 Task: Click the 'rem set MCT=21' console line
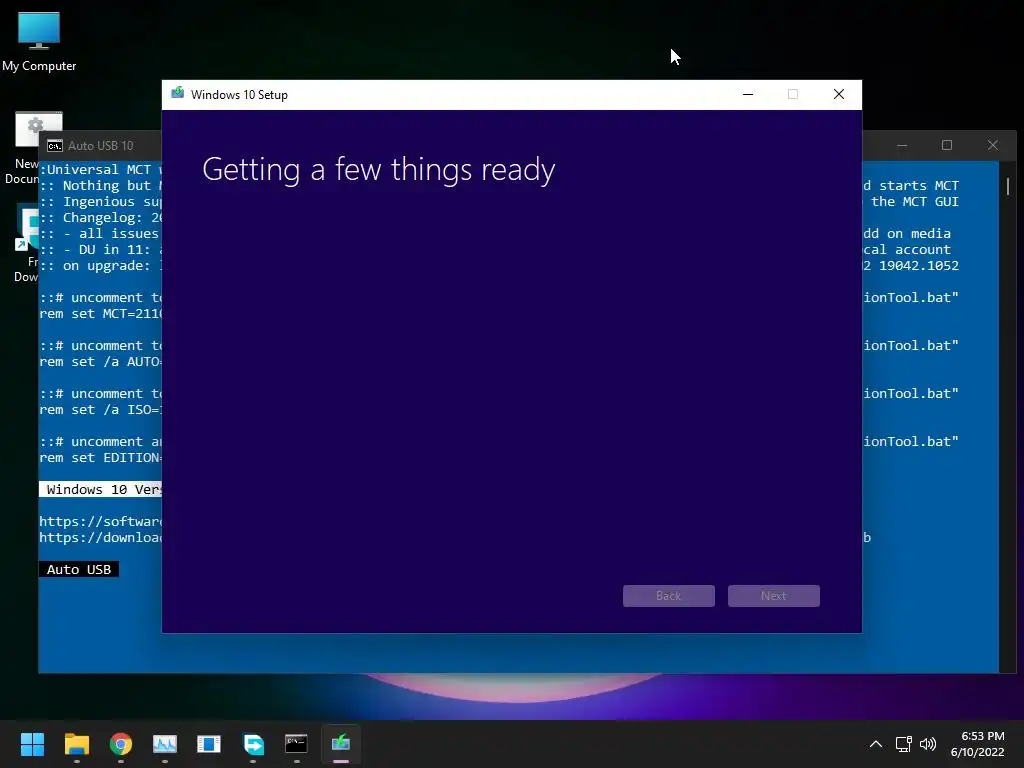[101, 313]
